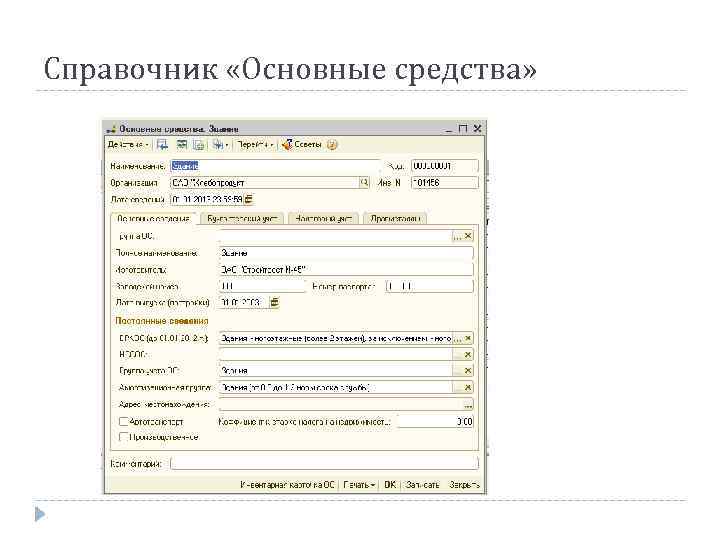Select the Основные сведения tab
This screenshot has width=720, height=540.
153,219
